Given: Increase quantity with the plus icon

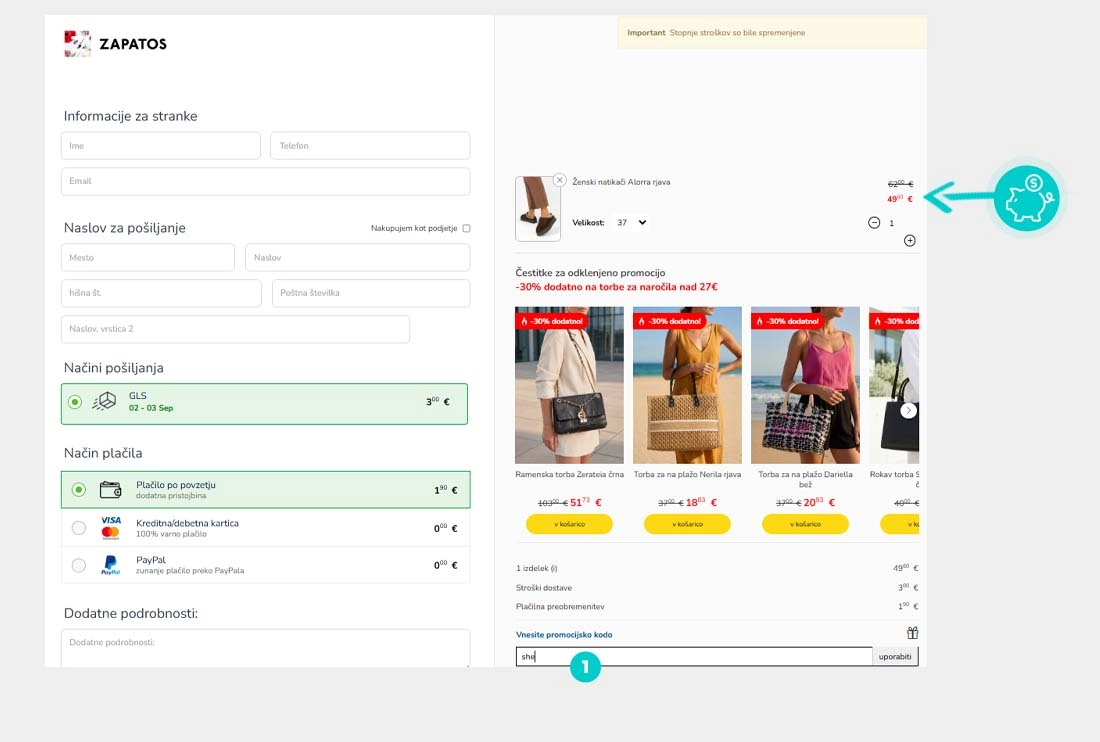Looking at the screenshot, I should pyautogui.click(x=909, y=241).
